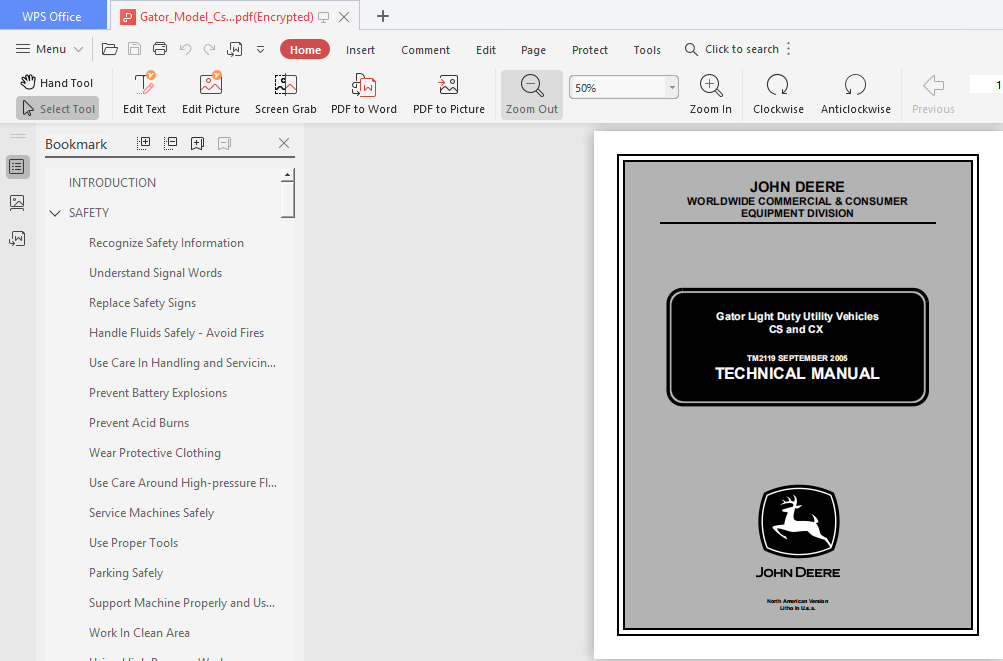
Task: Rotate the page Clockwise
Action: tap(778, 94)
